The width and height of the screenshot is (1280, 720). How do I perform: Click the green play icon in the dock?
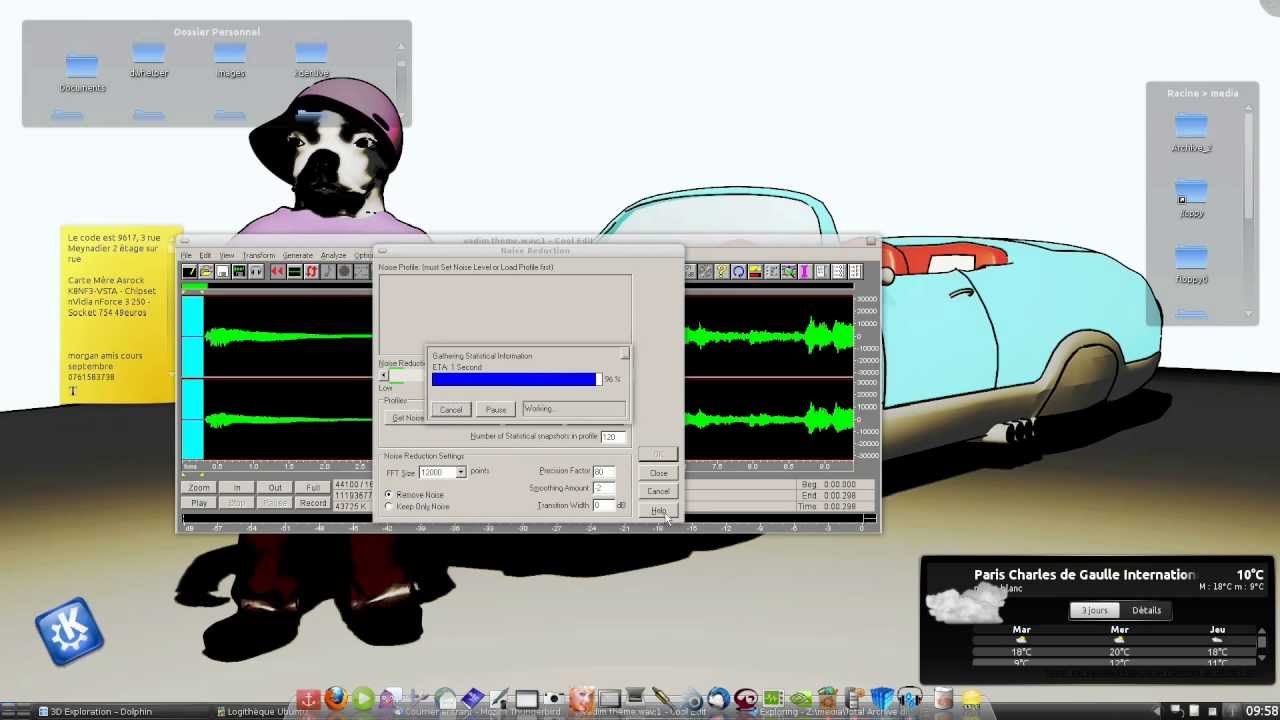click(363, 698)
